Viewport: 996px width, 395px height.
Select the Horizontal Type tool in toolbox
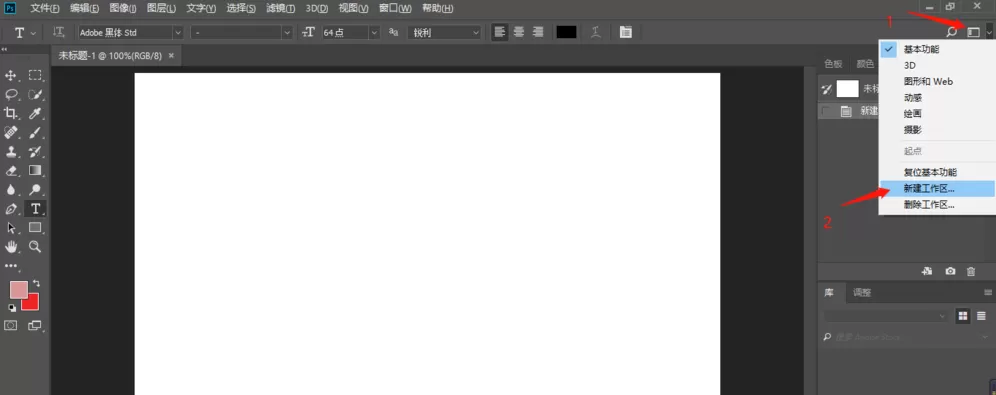(36, 208)
